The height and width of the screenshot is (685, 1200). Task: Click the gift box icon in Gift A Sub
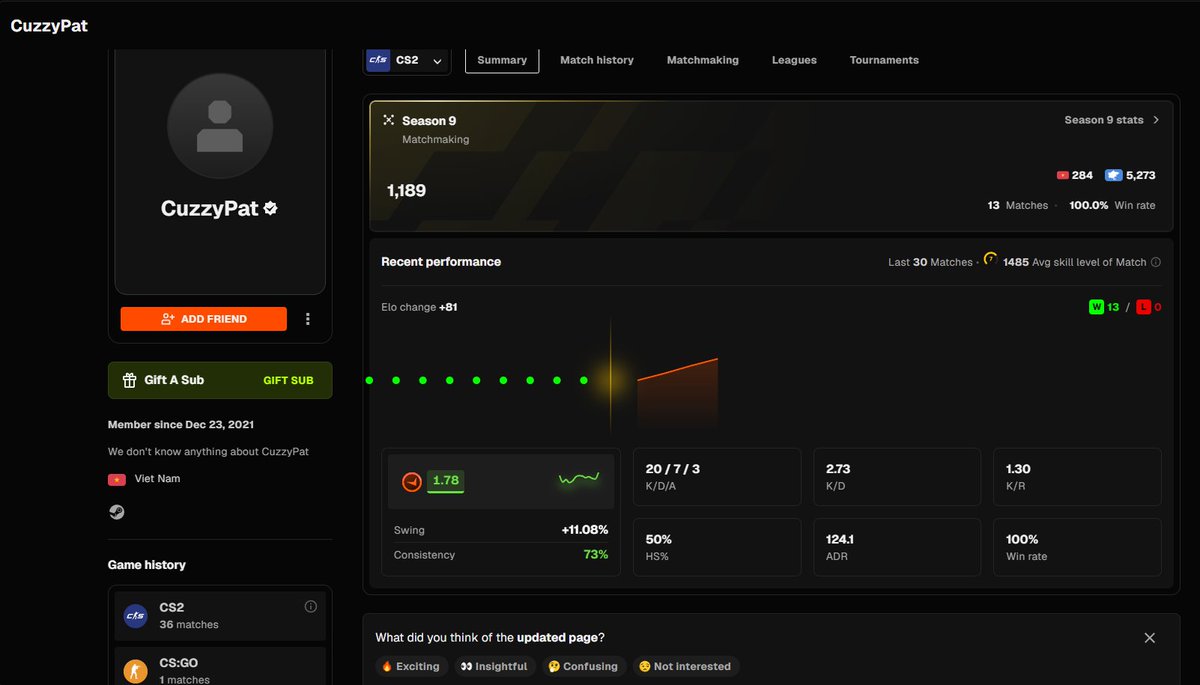129,380
